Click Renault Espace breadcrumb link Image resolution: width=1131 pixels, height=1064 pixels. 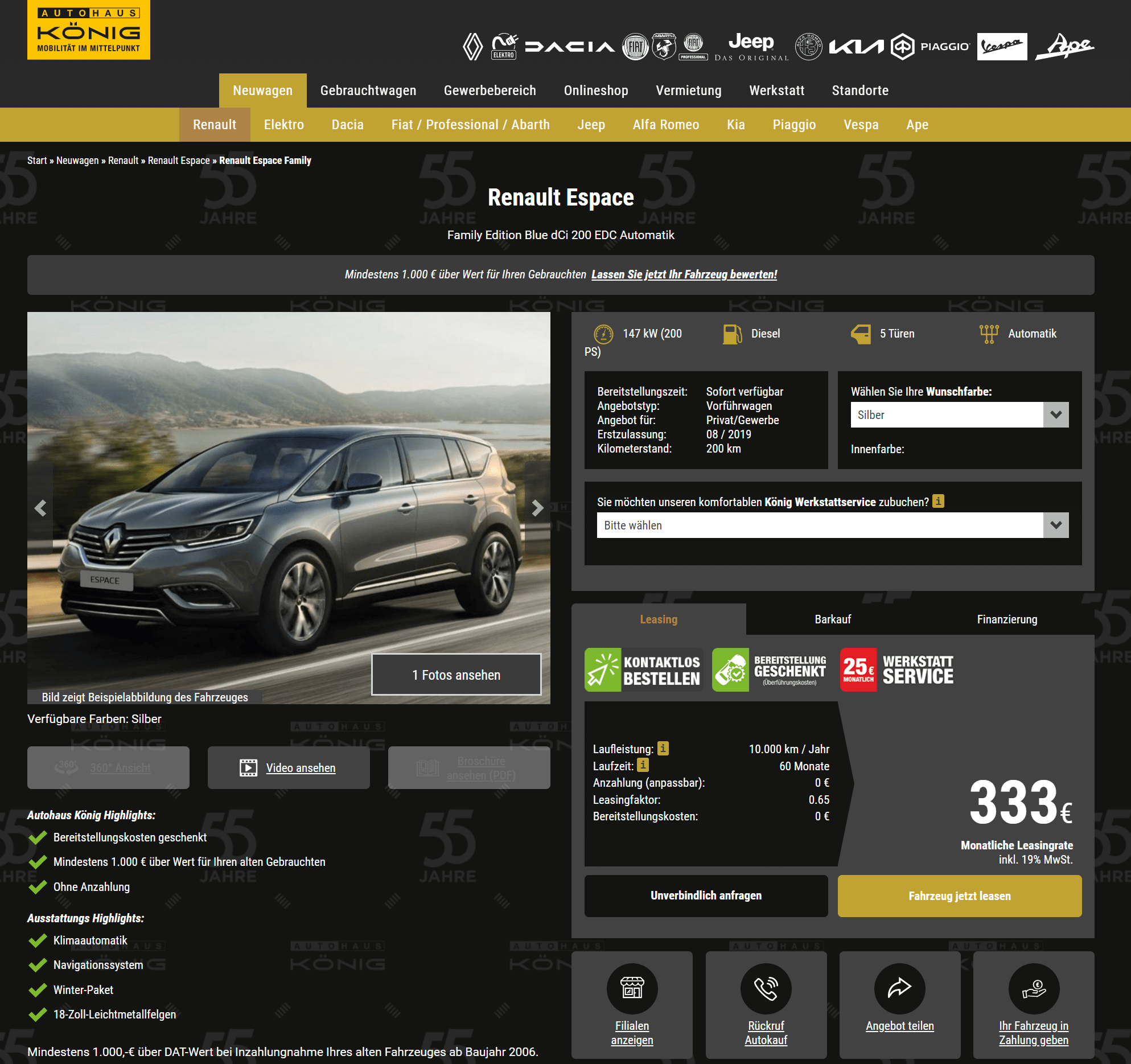point(179,161)
